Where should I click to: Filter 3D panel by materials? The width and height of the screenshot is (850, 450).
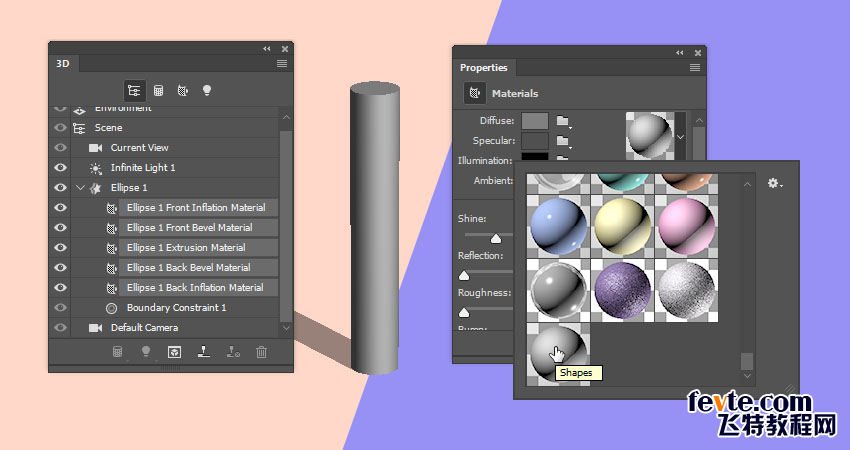pyautogui.click(x=182, y=90)
